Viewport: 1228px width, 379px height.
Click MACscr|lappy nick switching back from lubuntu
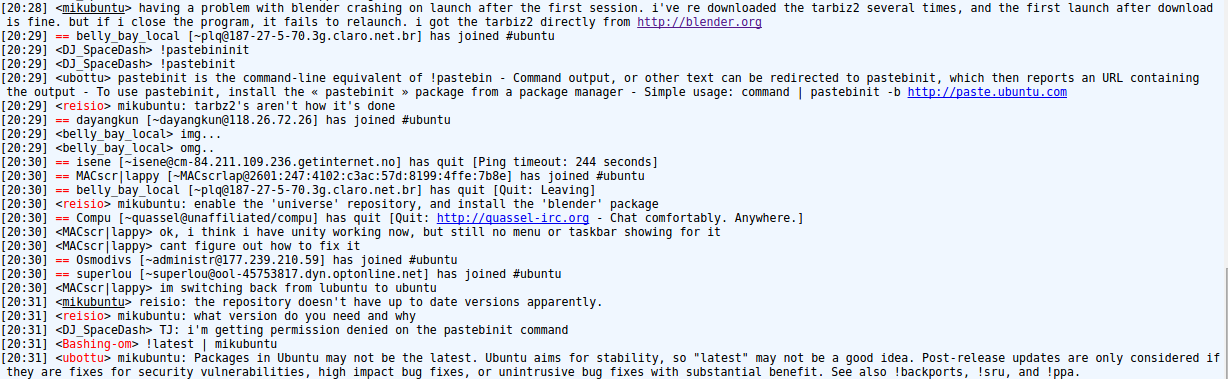[107, 288]
